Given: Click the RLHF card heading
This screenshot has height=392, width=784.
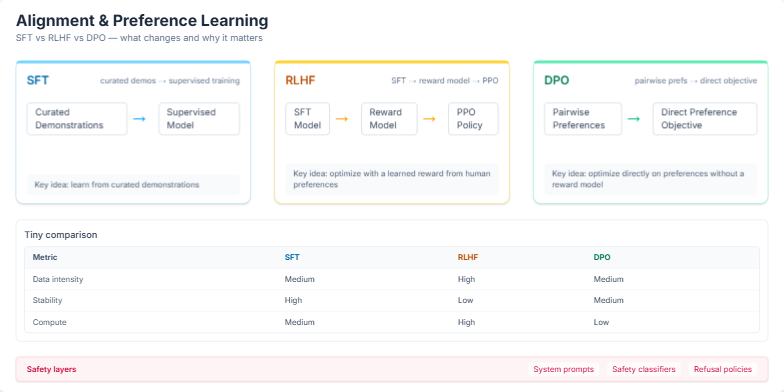Looking at the screenshot, I should [x=300, y=80].
